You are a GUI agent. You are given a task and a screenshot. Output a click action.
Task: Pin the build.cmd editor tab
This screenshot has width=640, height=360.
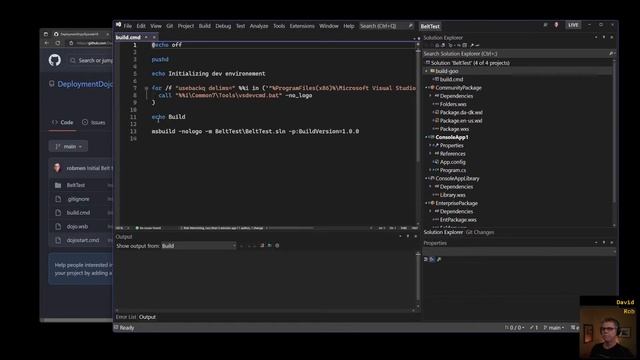pos(146,37)
